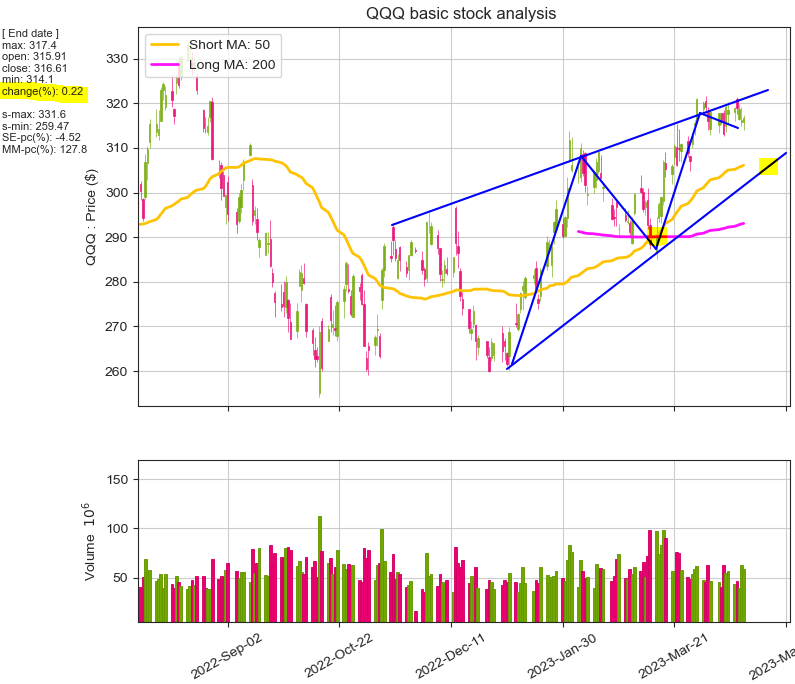Click the 330 price axis tick label
The image size is (795, 684).
[117, 59]
